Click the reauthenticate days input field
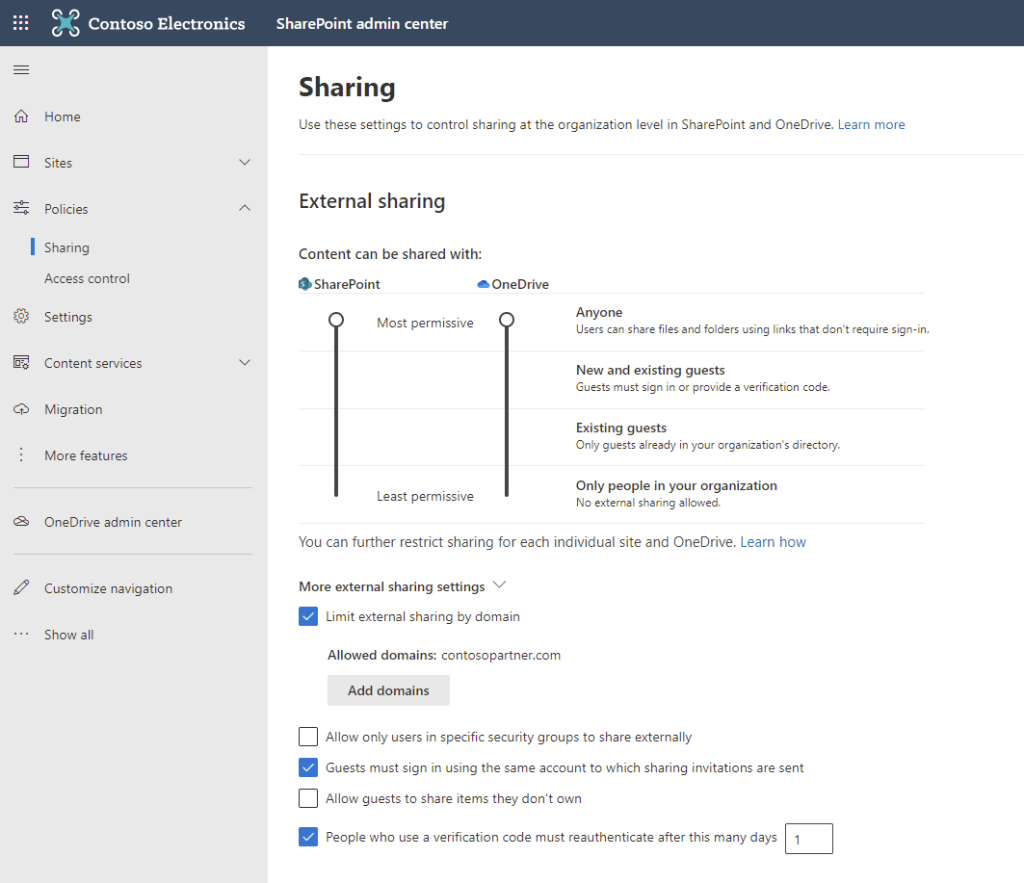This screenshot has width=1024, height=883. (x=809, y=839)
